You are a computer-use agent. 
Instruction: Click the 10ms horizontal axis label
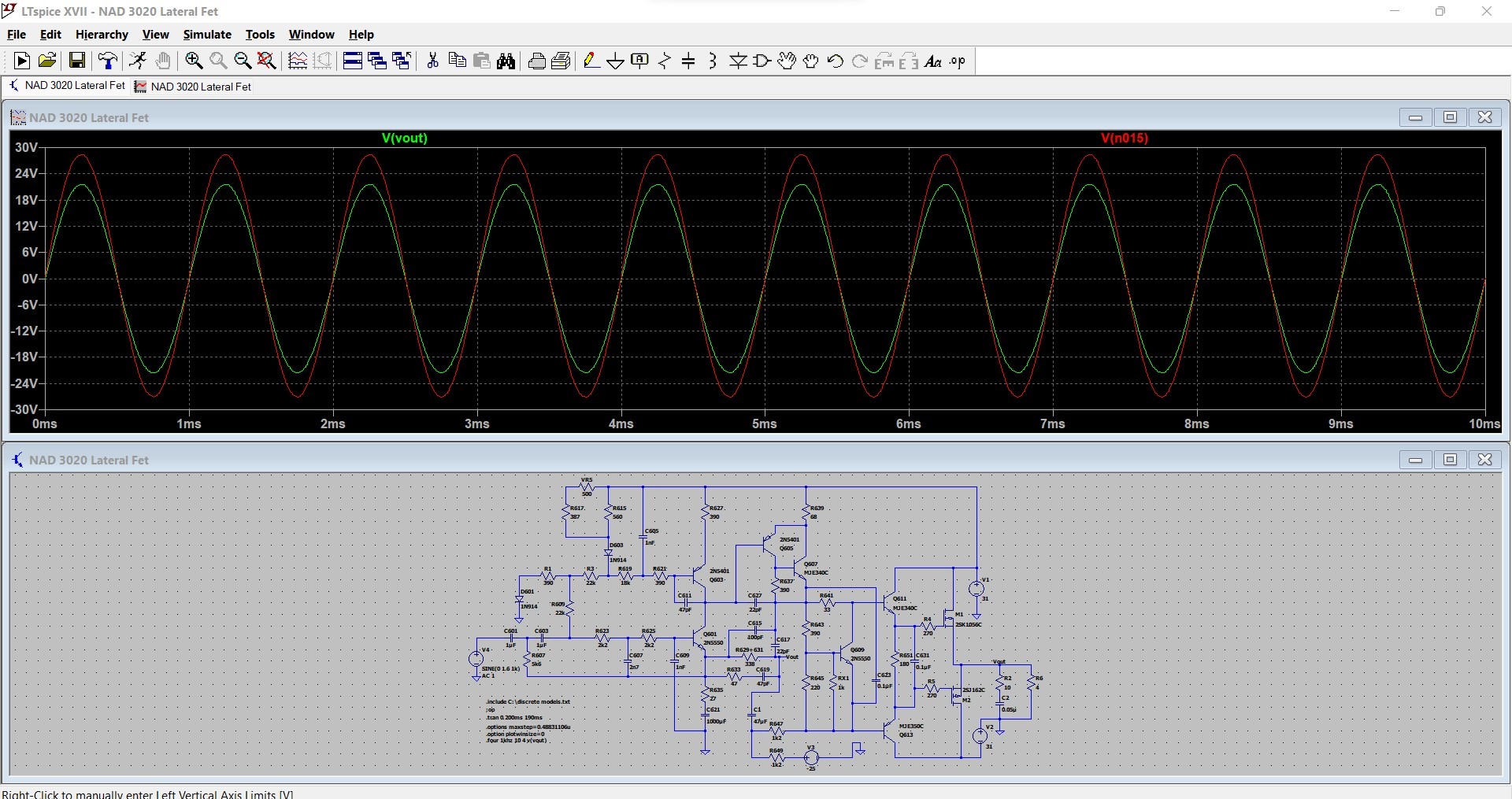pyautogui.click(x=1484, y=424)
